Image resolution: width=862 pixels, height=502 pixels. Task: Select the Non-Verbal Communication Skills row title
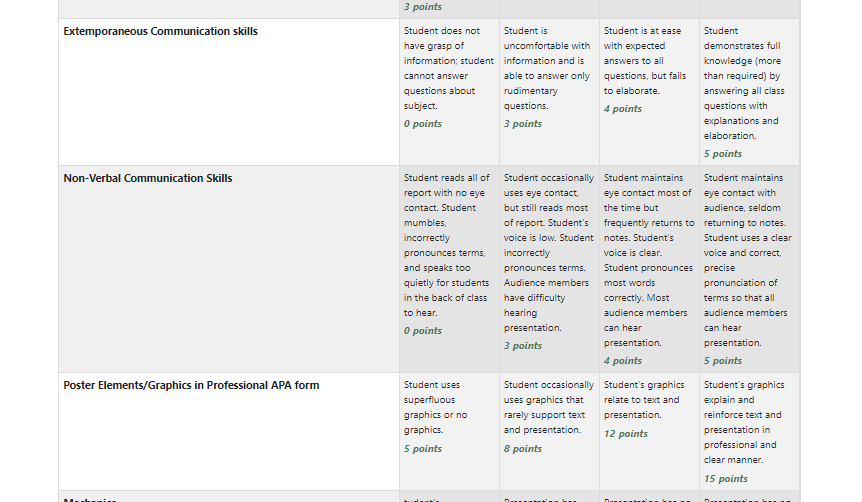(148, 178)
